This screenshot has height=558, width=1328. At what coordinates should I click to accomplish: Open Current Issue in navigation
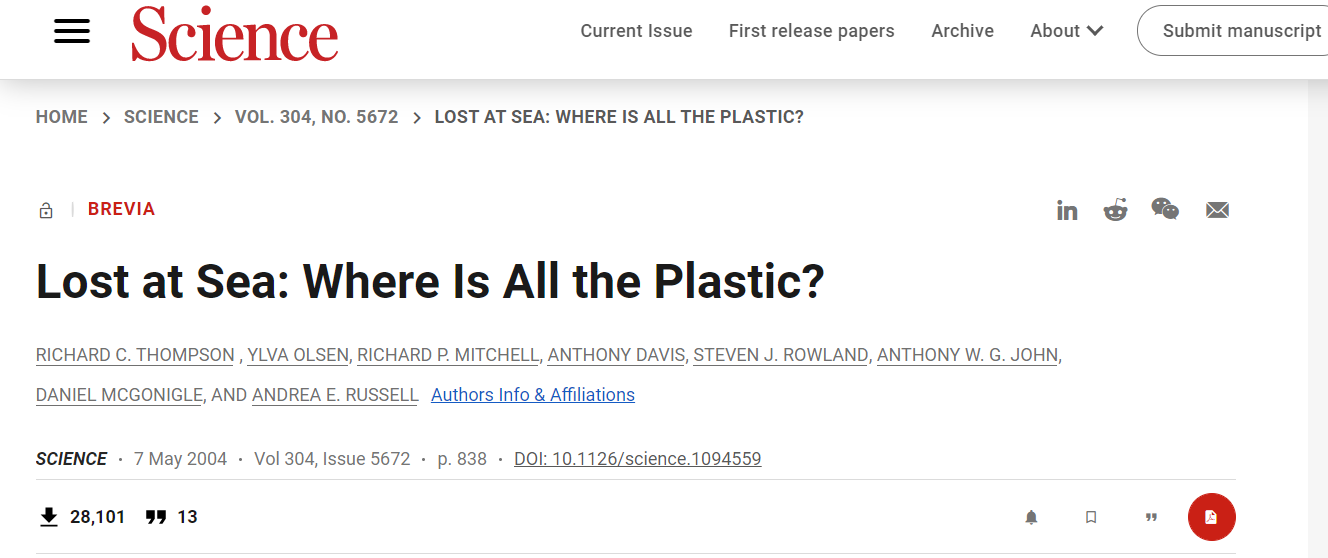636,31
